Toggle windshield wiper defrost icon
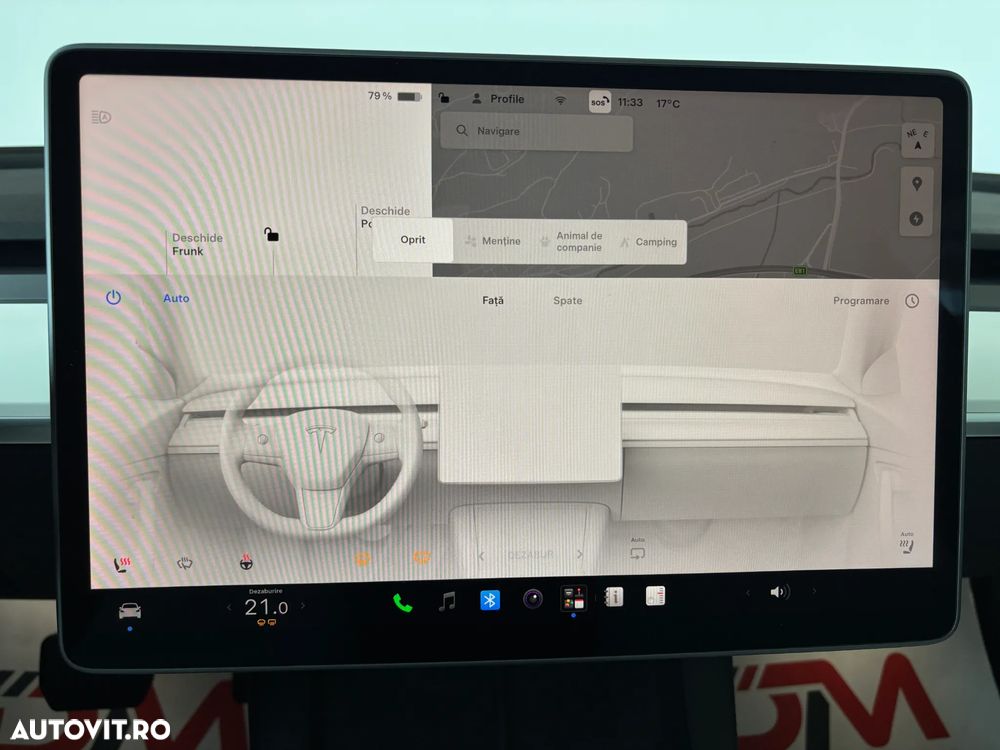The height and width of the screenshot is (750, 1000). [x=184, y=563]
